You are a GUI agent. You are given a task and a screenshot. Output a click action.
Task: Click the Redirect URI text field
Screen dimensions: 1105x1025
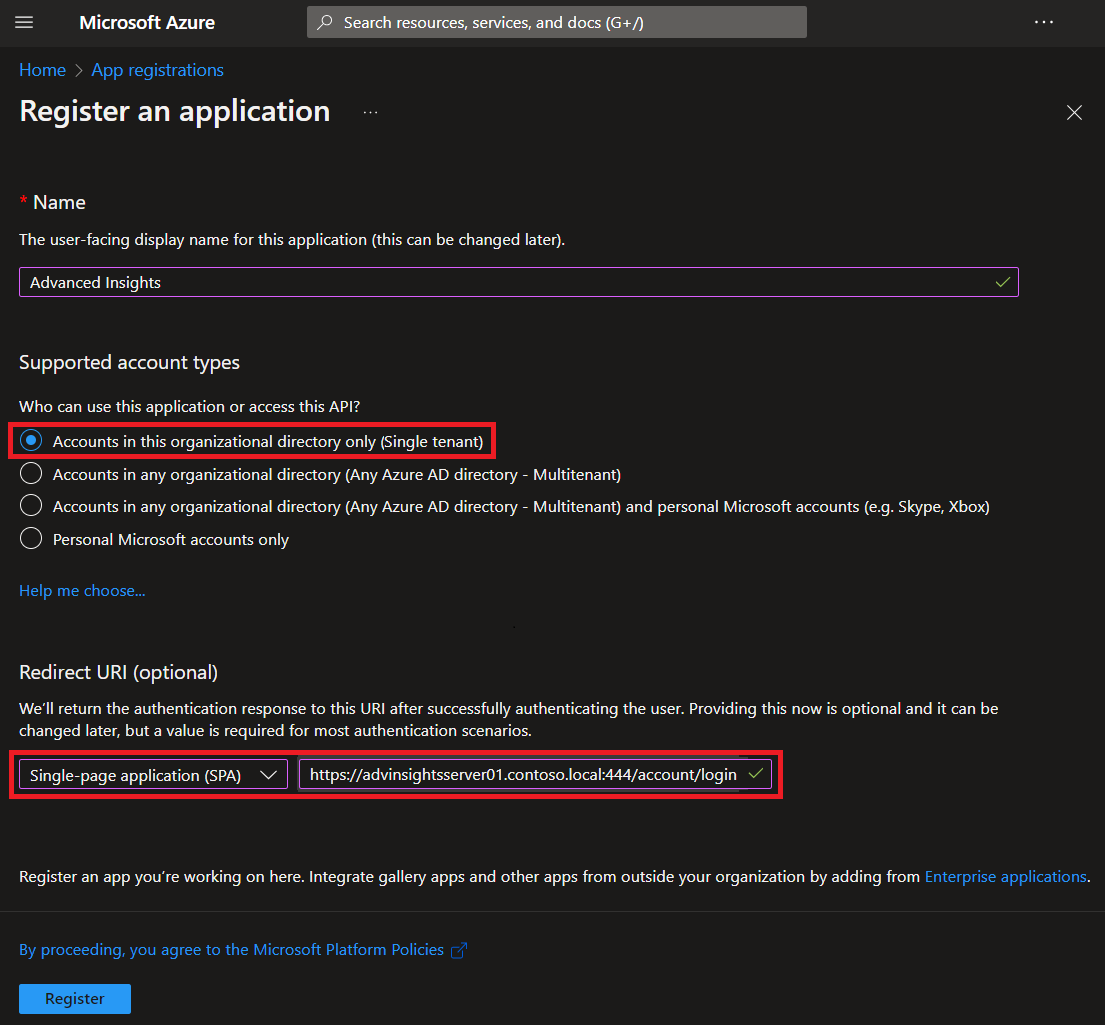pos(522,775)
